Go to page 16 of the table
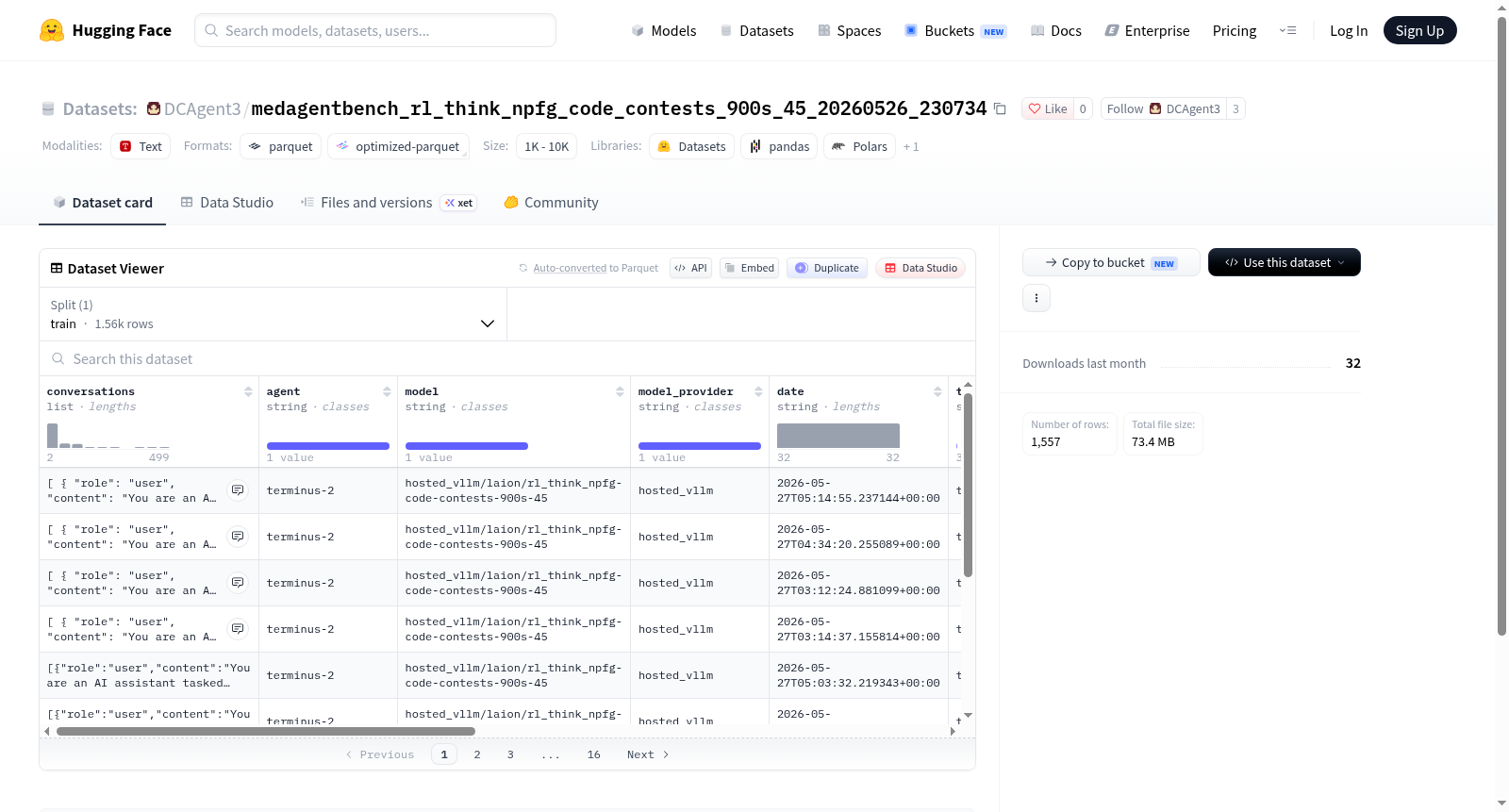 coord(593,754)
